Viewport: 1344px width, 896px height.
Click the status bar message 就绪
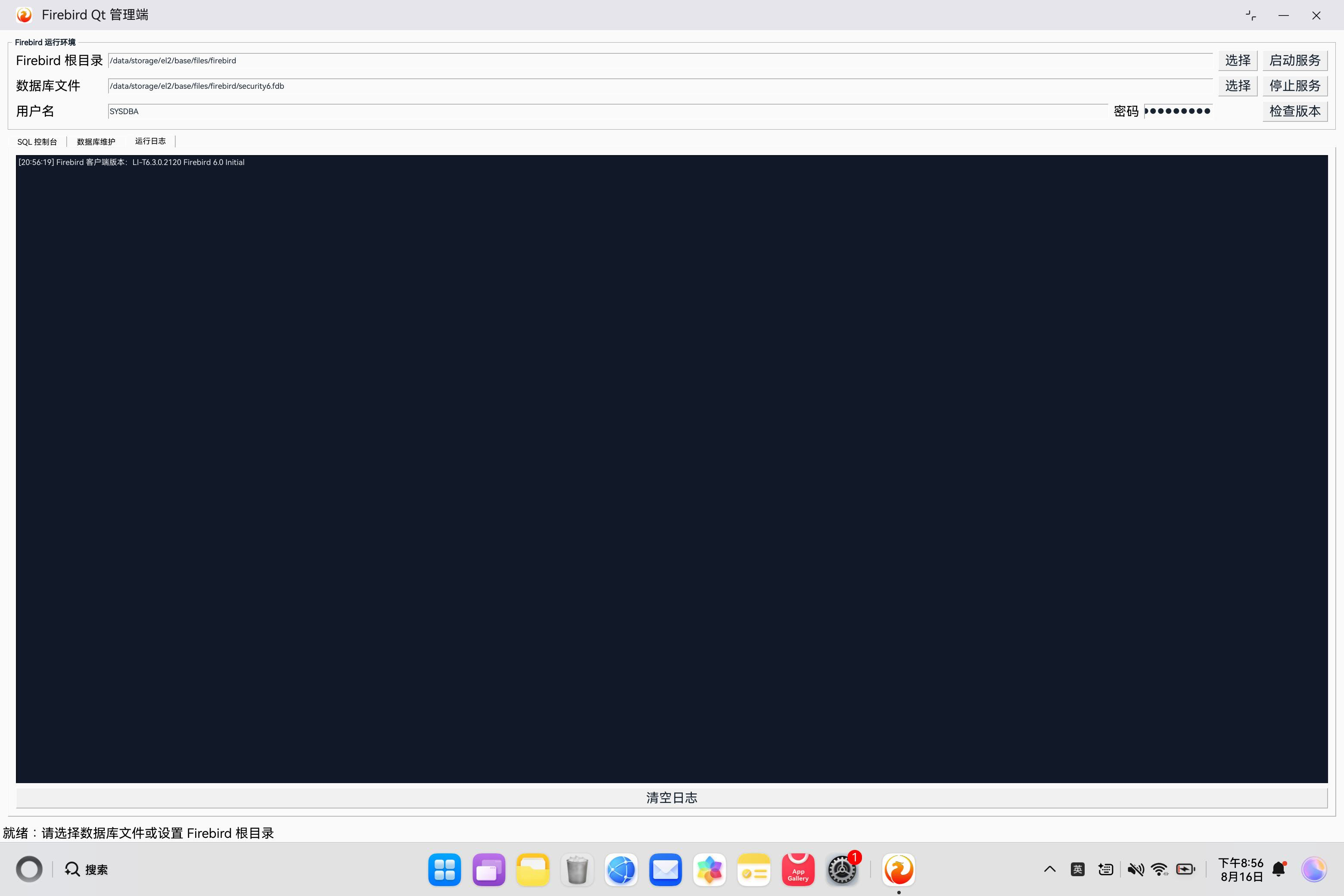(138, 833)
